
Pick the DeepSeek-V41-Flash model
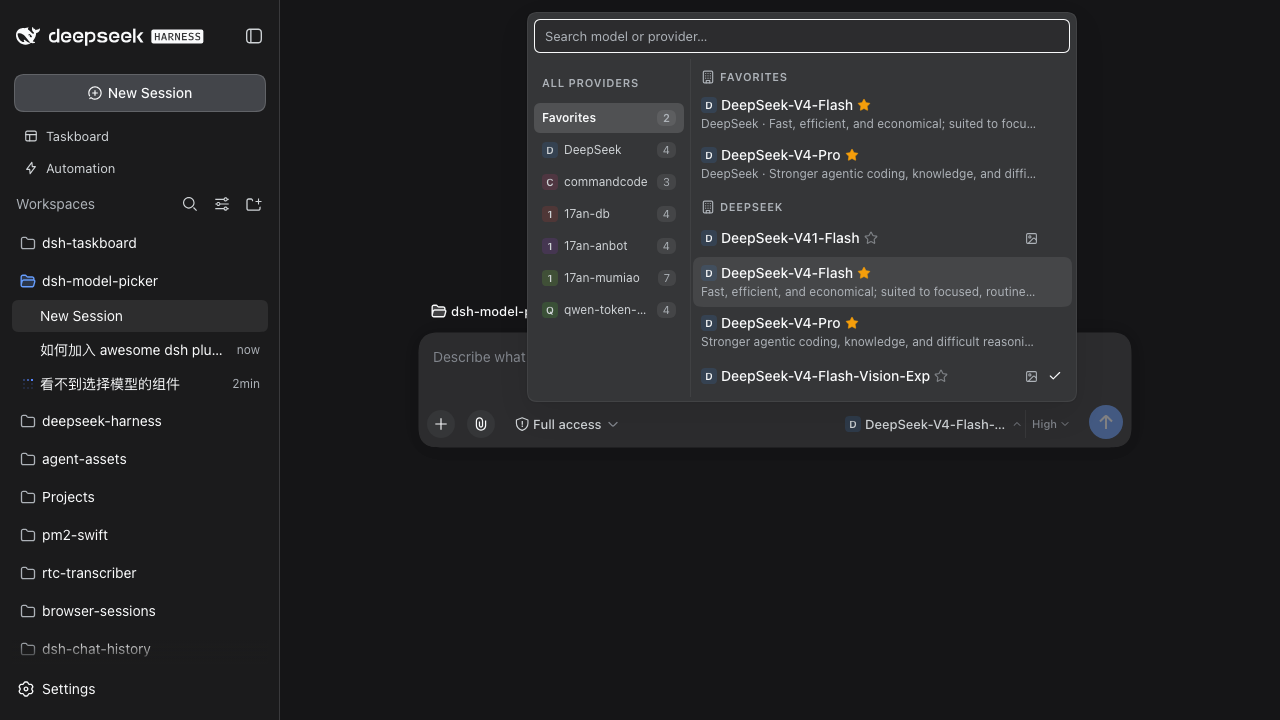click(882, 238)
